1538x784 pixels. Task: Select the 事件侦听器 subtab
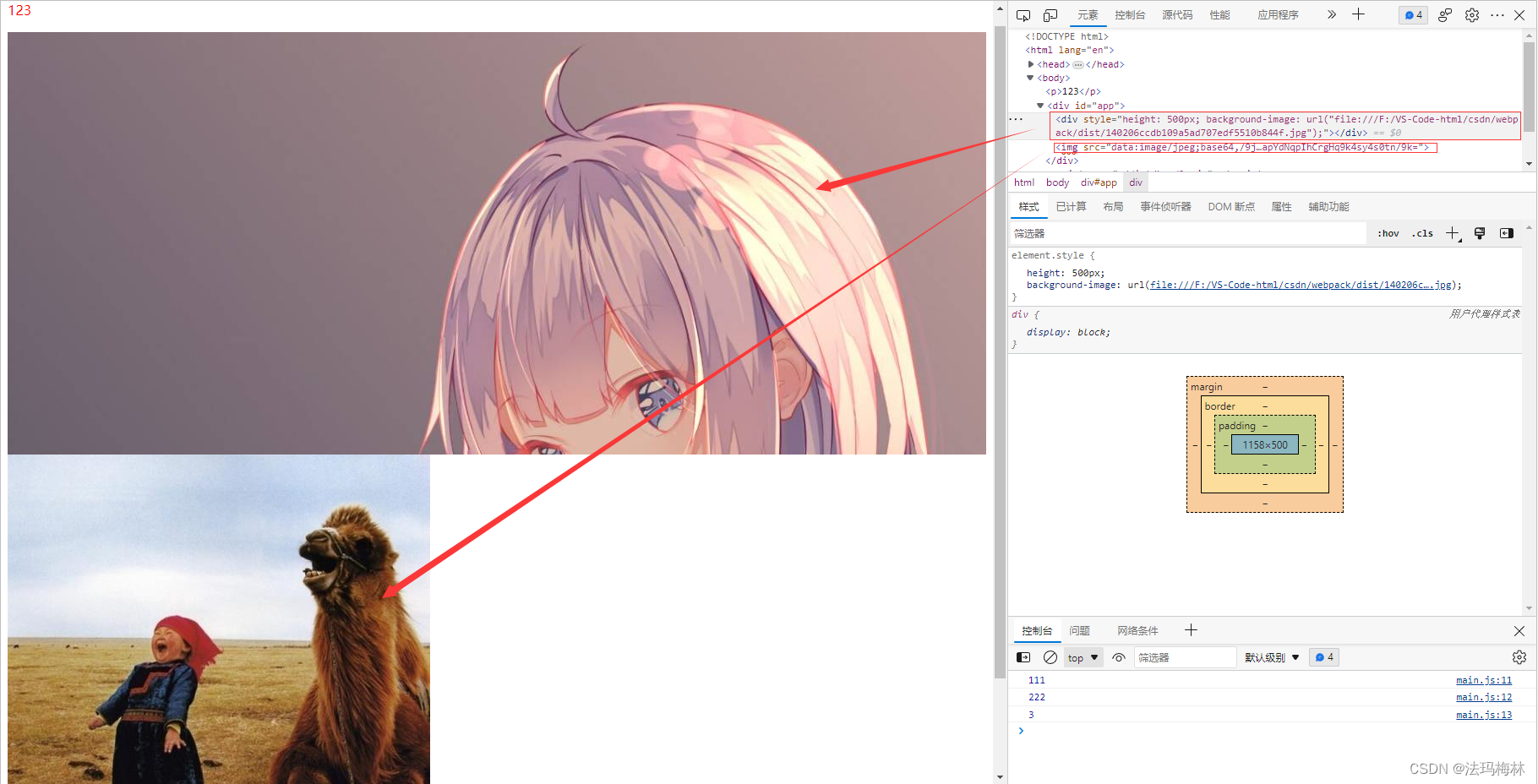point(1165,207)
